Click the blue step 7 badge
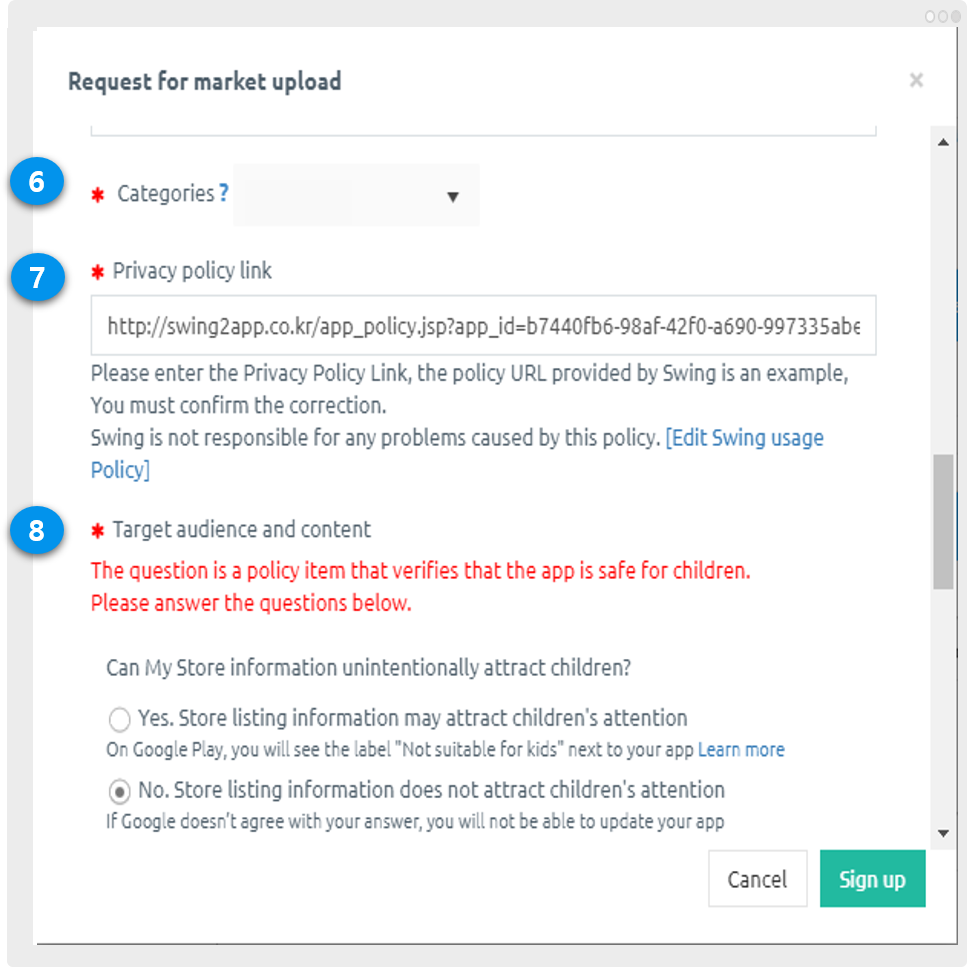This screenshot has width=967, height=967. point(36,277)
